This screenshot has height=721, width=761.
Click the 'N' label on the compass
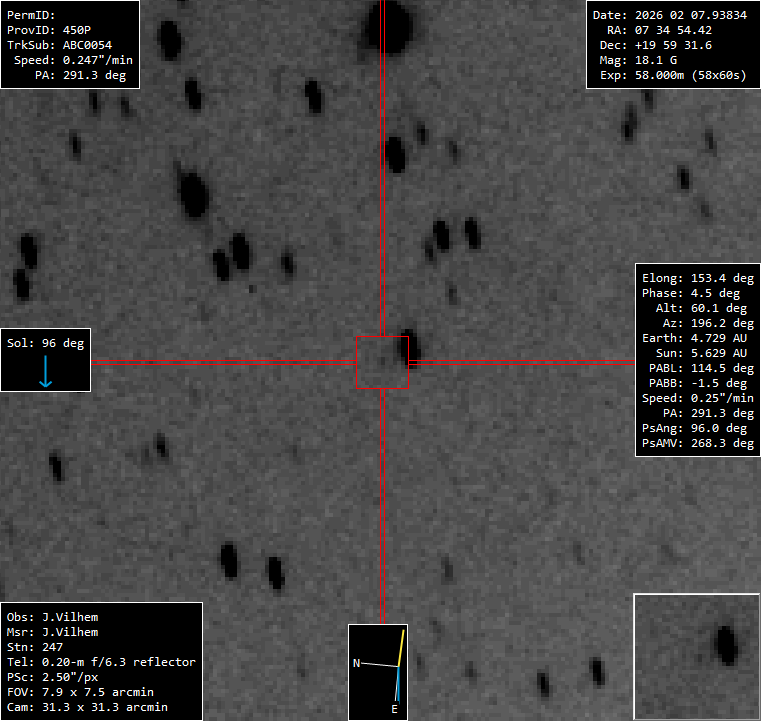(356, 663)
